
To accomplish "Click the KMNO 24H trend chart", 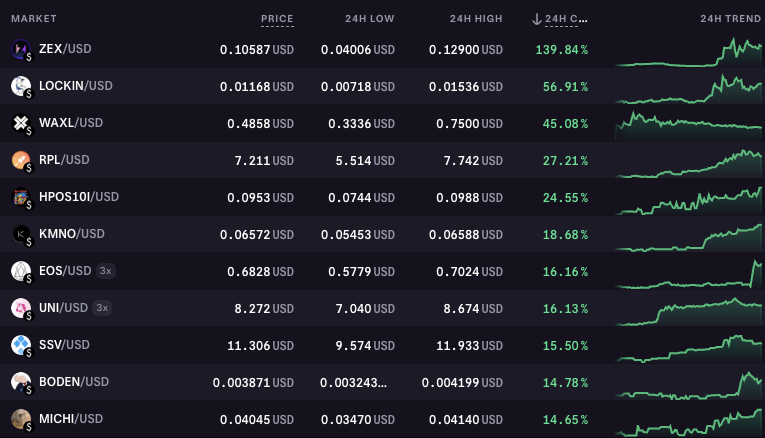I will (688, 237).
